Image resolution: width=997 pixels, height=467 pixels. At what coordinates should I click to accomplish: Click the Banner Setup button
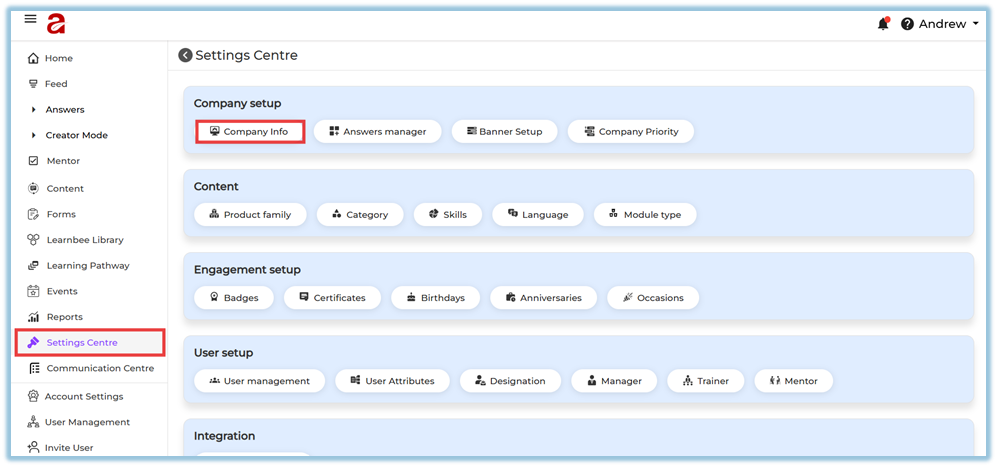504,132
